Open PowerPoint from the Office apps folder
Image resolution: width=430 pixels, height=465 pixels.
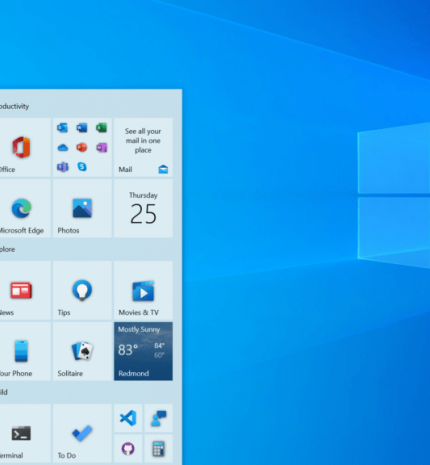(82, 147)
